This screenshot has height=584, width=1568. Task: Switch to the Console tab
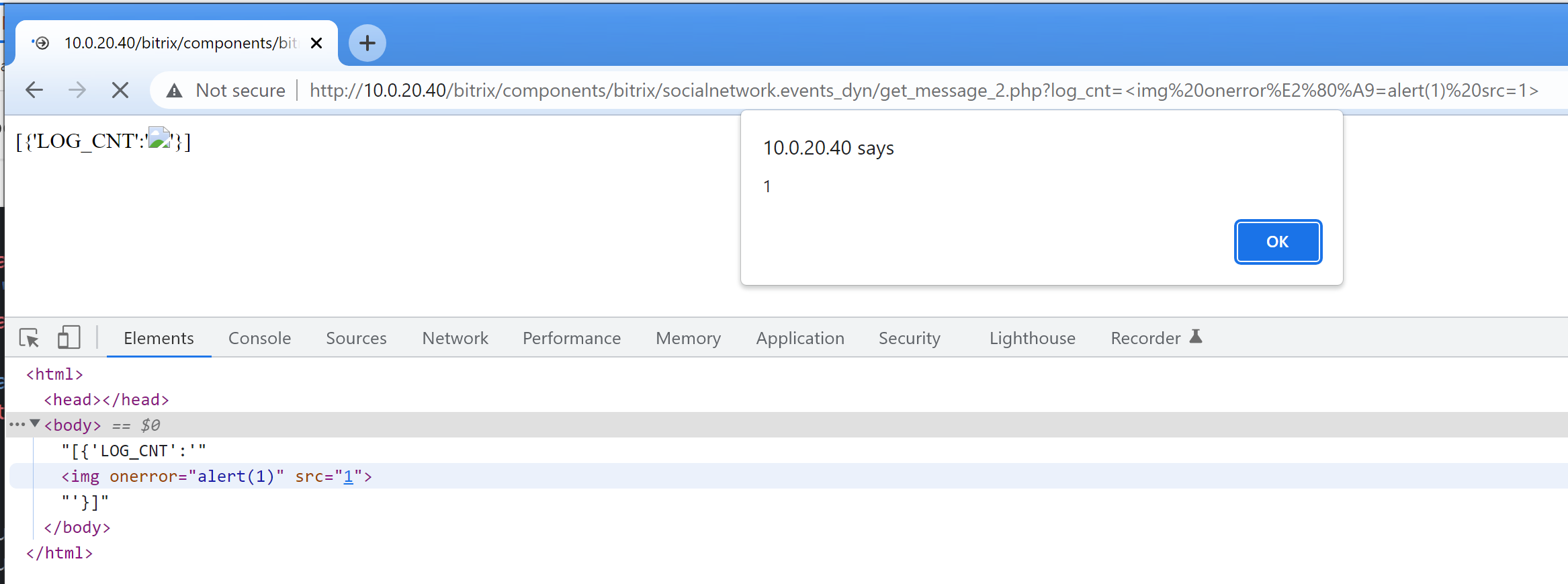tap(259, 338)
